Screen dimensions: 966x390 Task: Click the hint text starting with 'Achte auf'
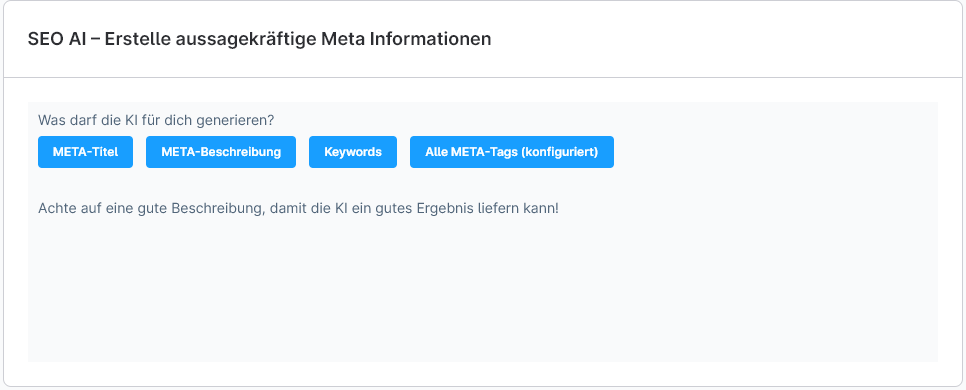(x=298, y=208)
